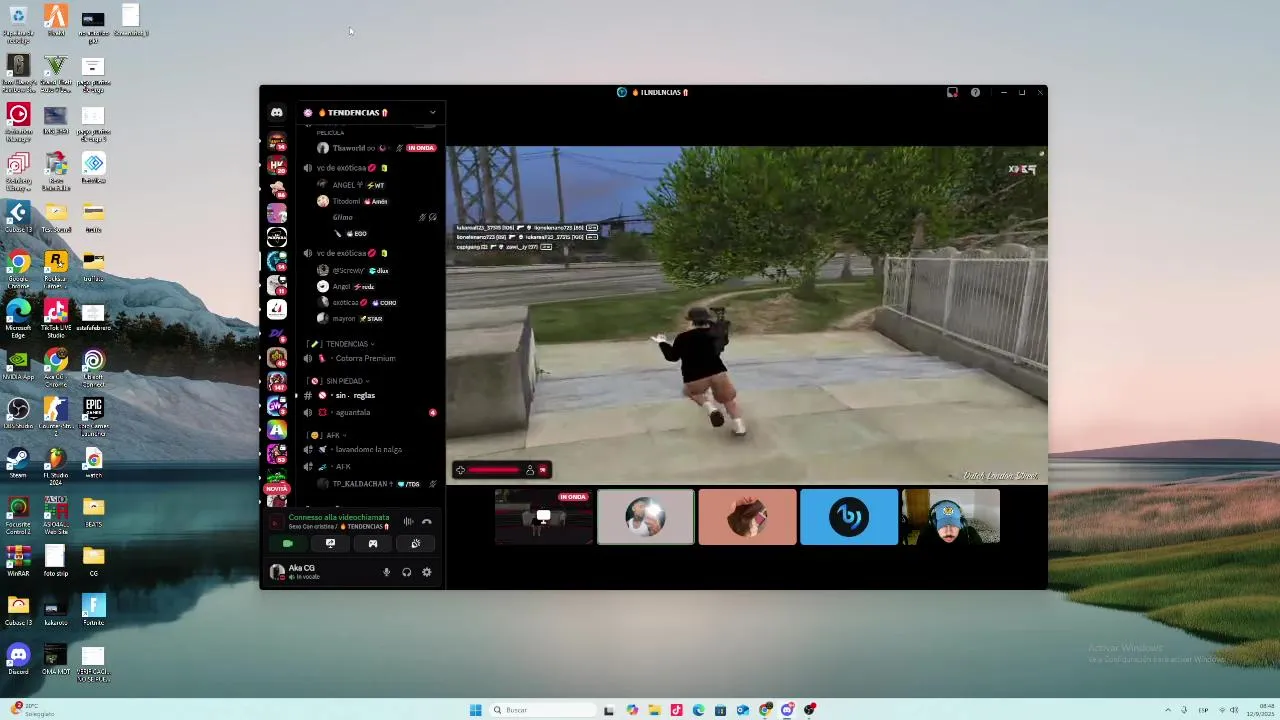Open Fortnite desktop shortcut
Viewport: 1280px width, 720px height.
(x=93, y=610)
